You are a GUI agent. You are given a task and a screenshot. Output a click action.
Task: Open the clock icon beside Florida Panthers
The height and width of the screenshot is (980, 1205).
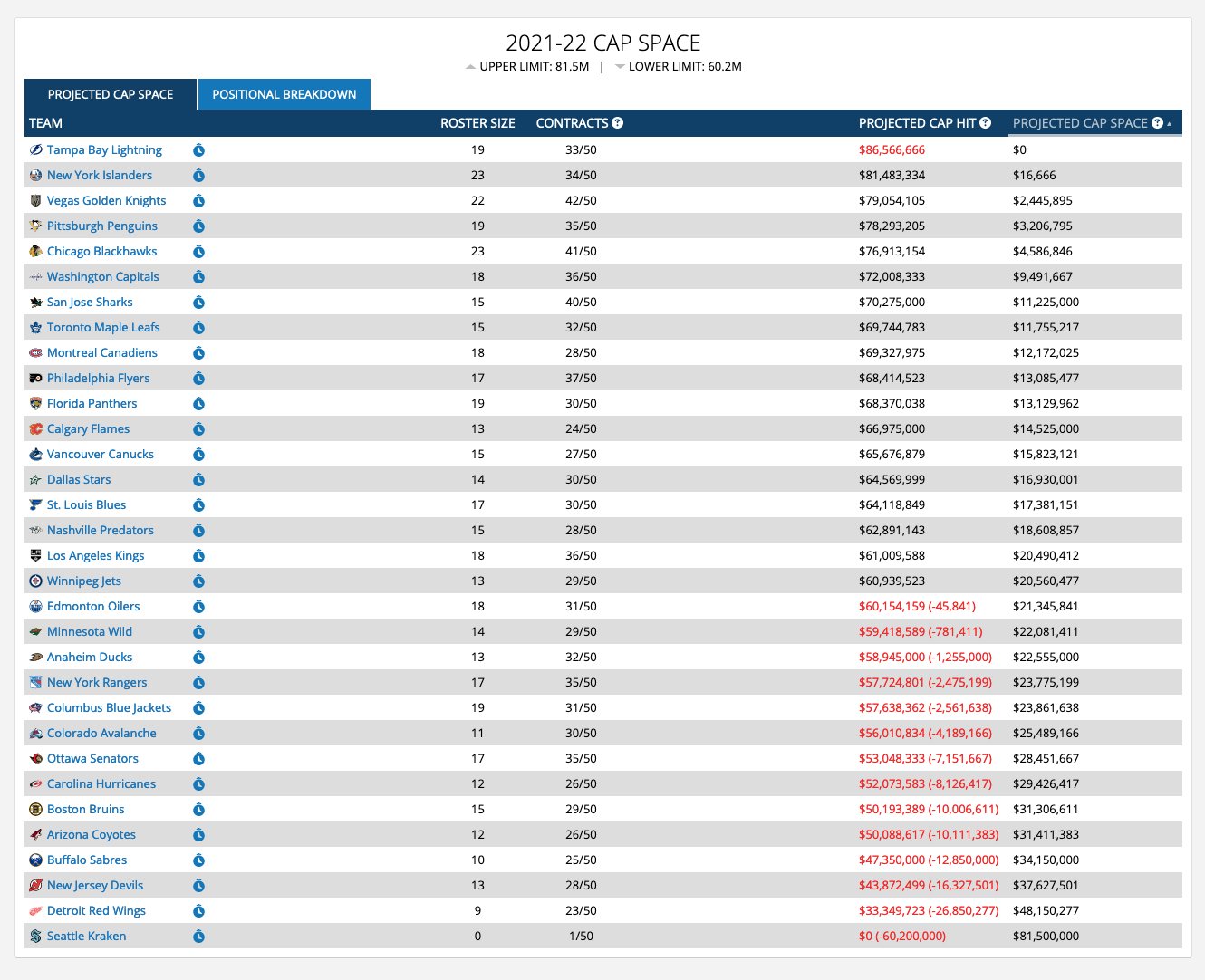click(x=198, y=404)
